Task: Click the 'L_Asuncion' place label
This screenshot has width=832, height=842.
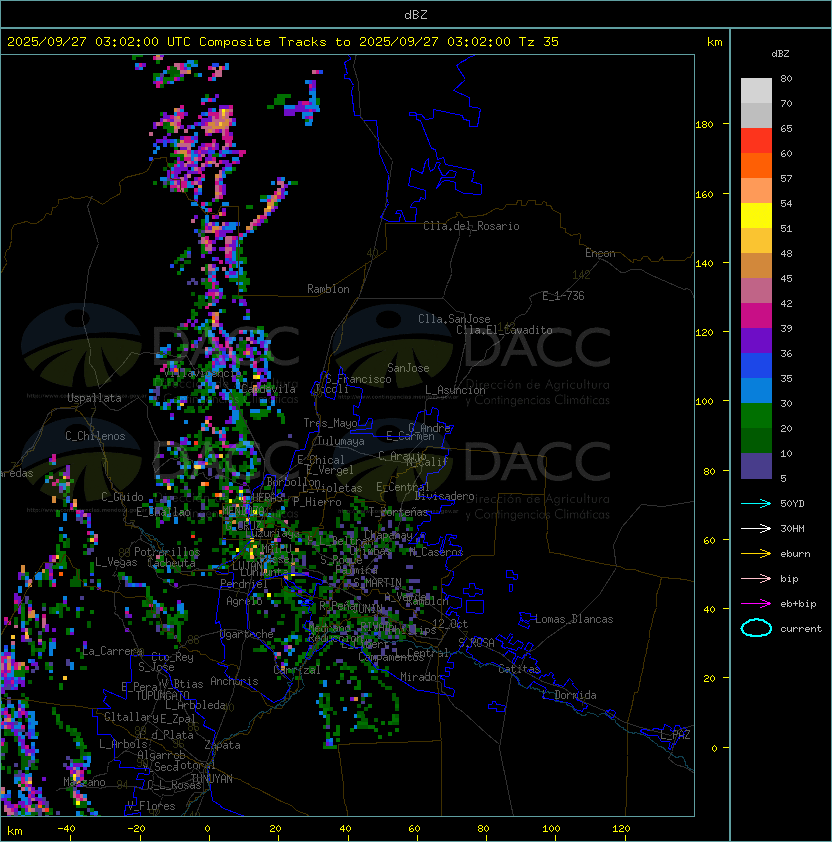Action: 455,390
